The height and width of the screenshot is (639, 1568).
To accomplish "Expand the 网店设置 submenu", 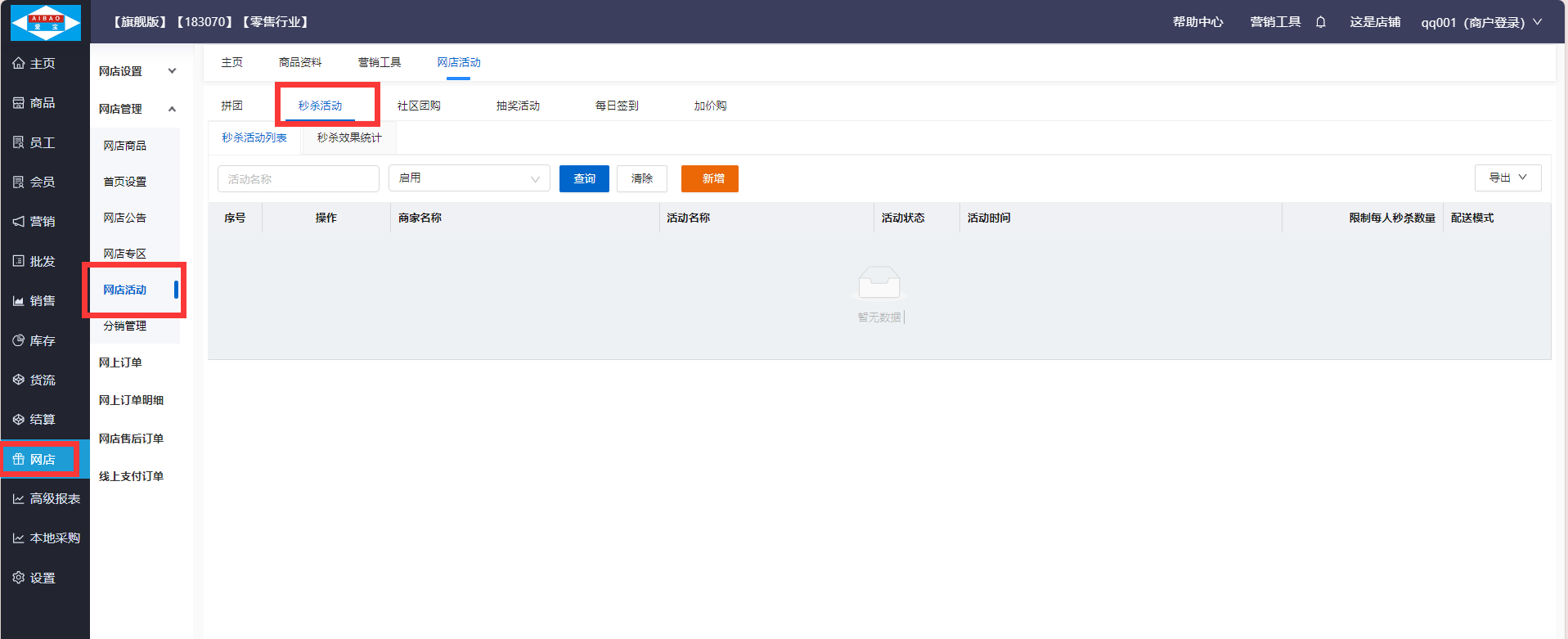I will click(137, 71).
